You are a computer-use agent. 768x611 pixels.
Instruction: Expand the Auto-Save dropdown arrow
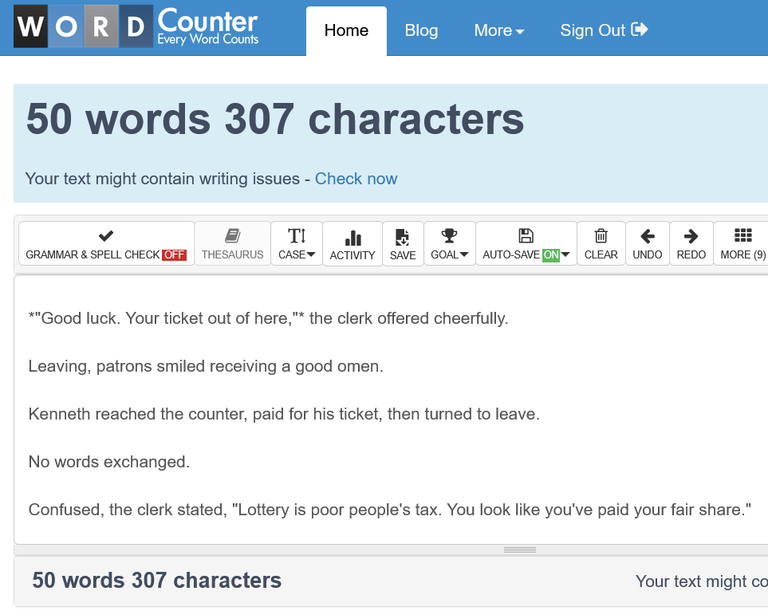(566, 254)
